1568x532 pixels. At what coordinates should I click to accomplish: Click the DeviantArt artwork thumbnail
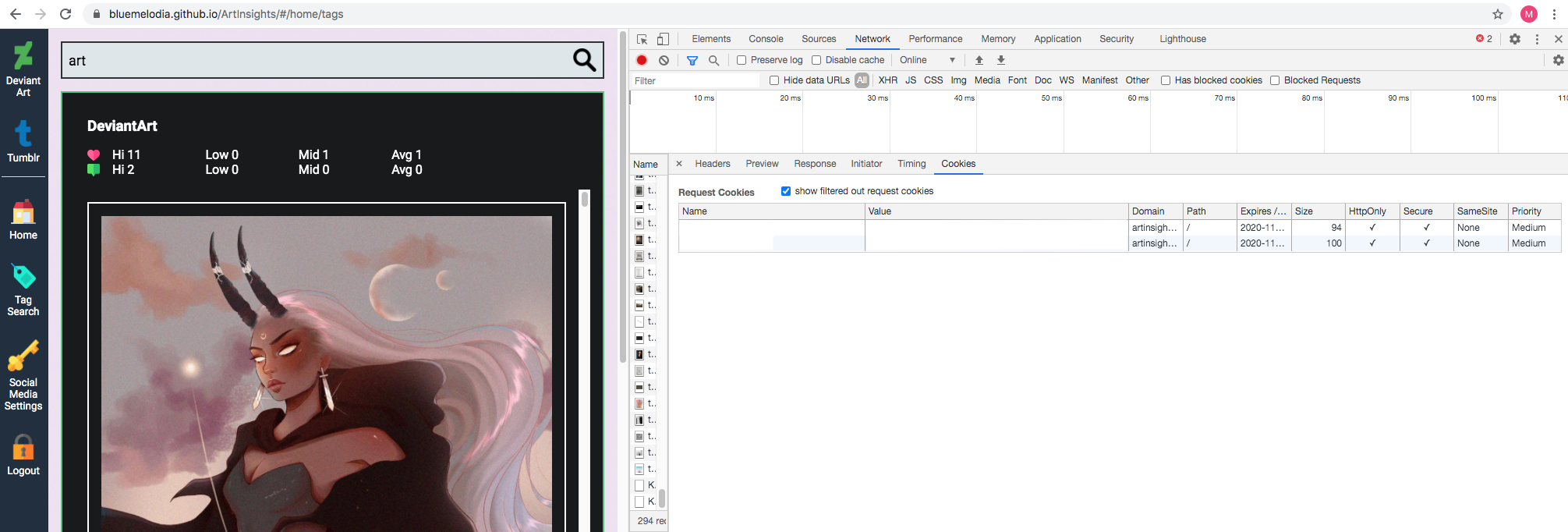click(327, 374)
